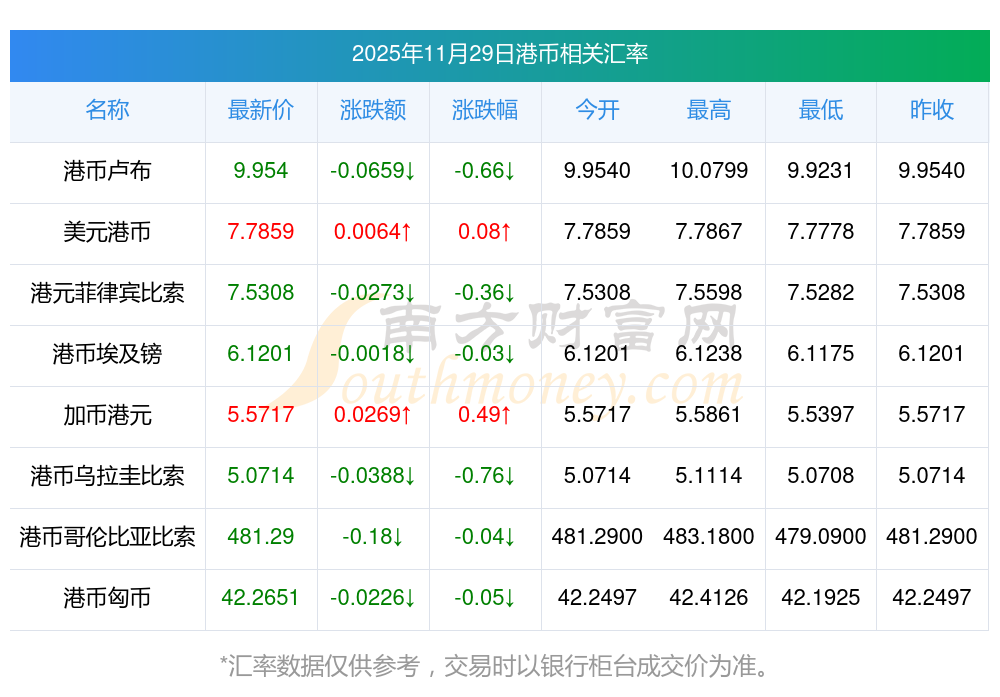This screenshot has height=697, width=1000.
Task: Click the exchange rate disclaimer footnote text
Action: click(x=495, y=665)
